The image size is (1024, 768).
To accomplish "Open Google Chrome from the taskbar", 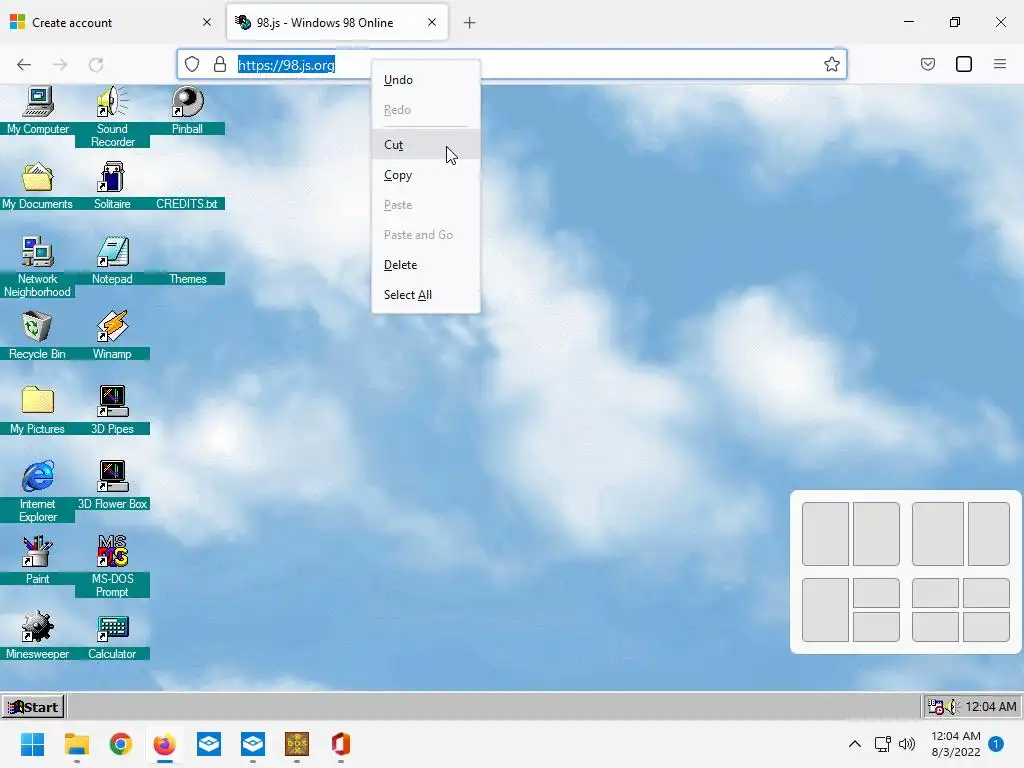I will [121, 744].
